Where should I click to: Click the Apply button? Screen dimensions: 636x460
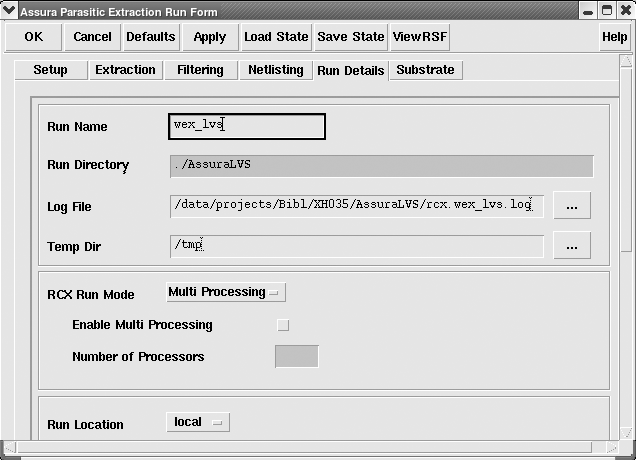(210, 37)
